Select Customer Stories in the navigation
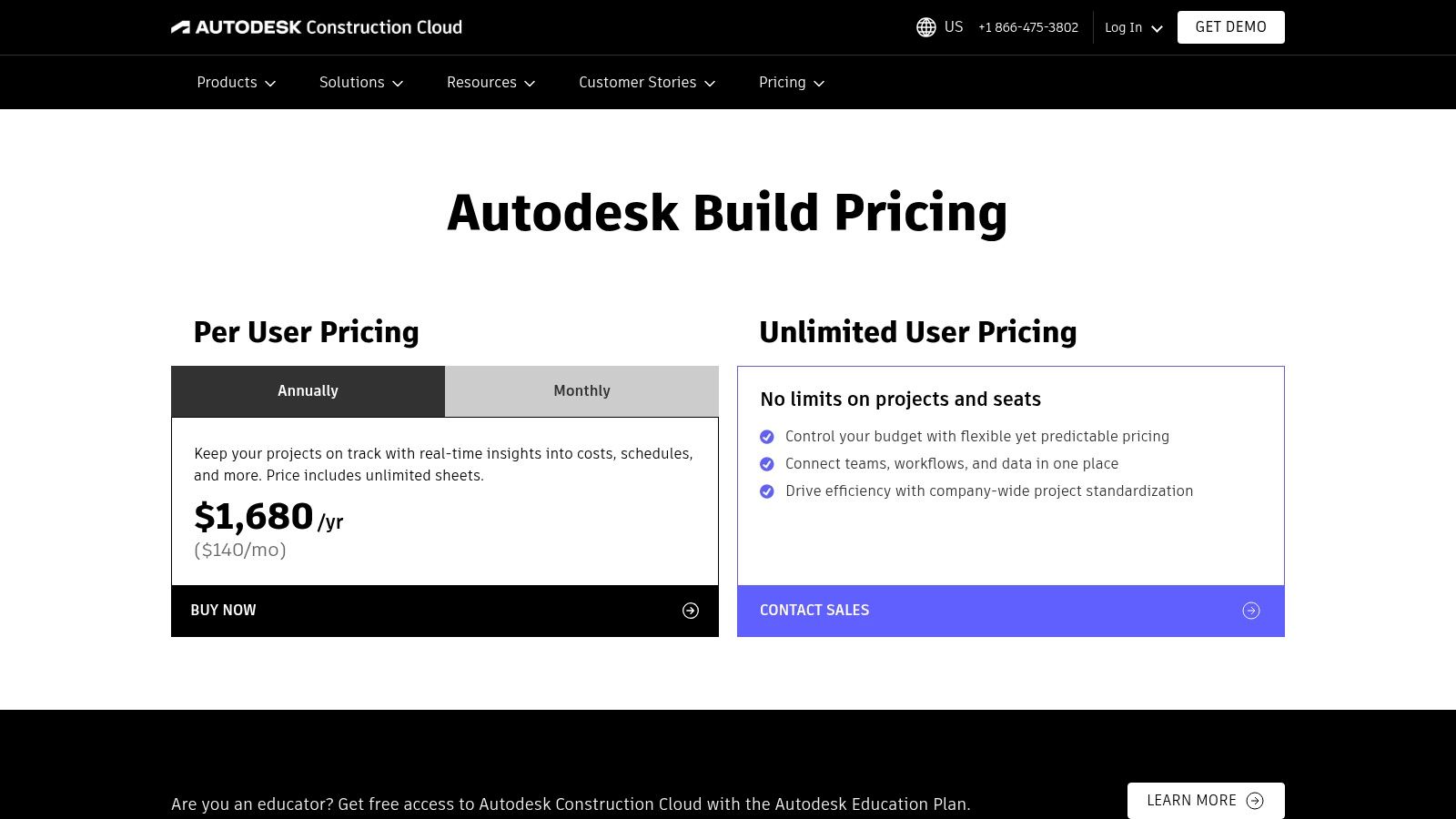The height and width of the screenshot is (819, 1456). (646, 82)
